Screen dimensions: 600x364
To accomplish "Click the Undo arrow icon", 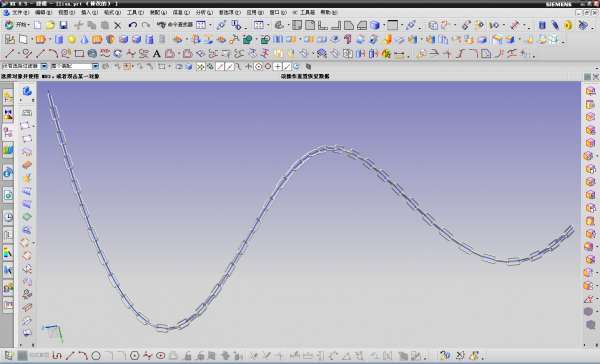I will click(x=132, y=25).
